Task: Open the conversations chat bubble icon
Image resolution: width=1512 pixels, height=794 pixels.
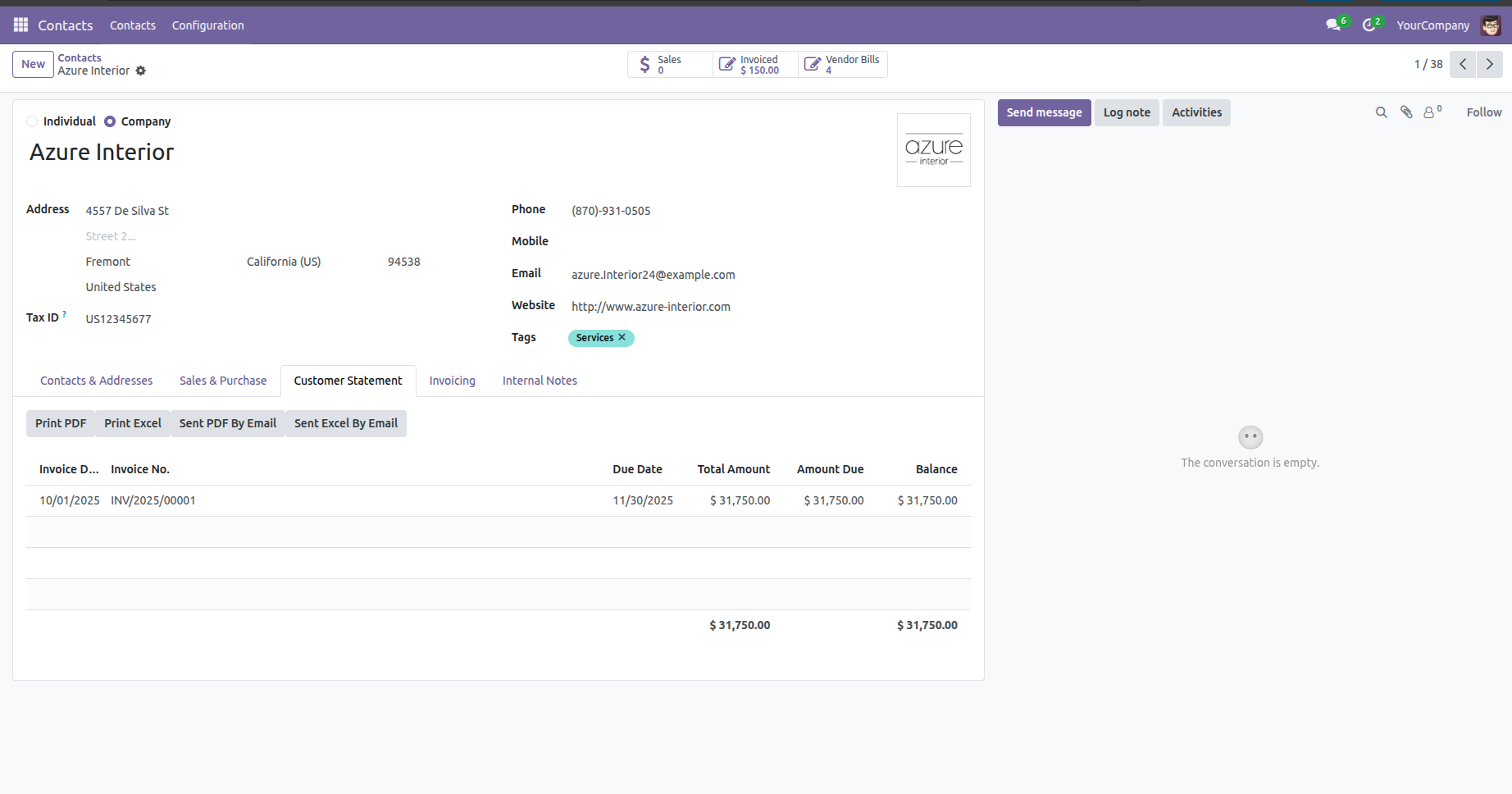Action: [x=1334, y=25]
